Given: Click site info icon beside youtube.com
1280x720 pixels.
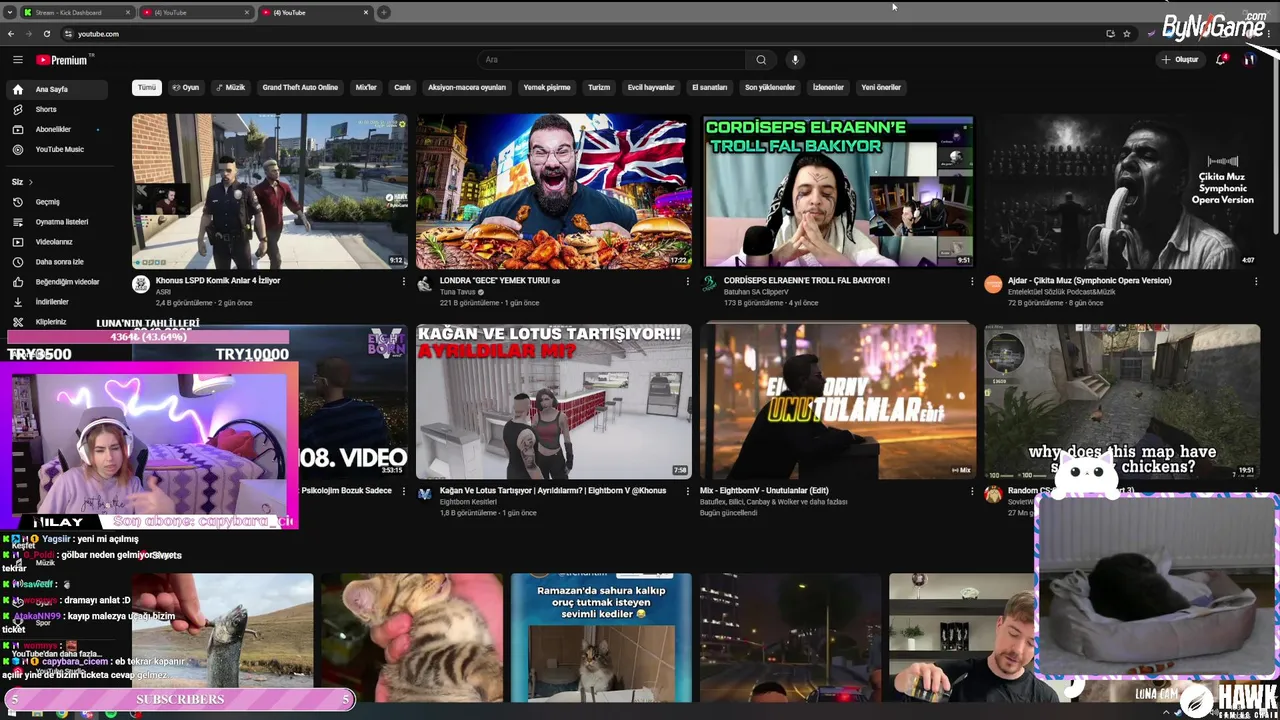Looking at the screenshot, I should (68, 34).
